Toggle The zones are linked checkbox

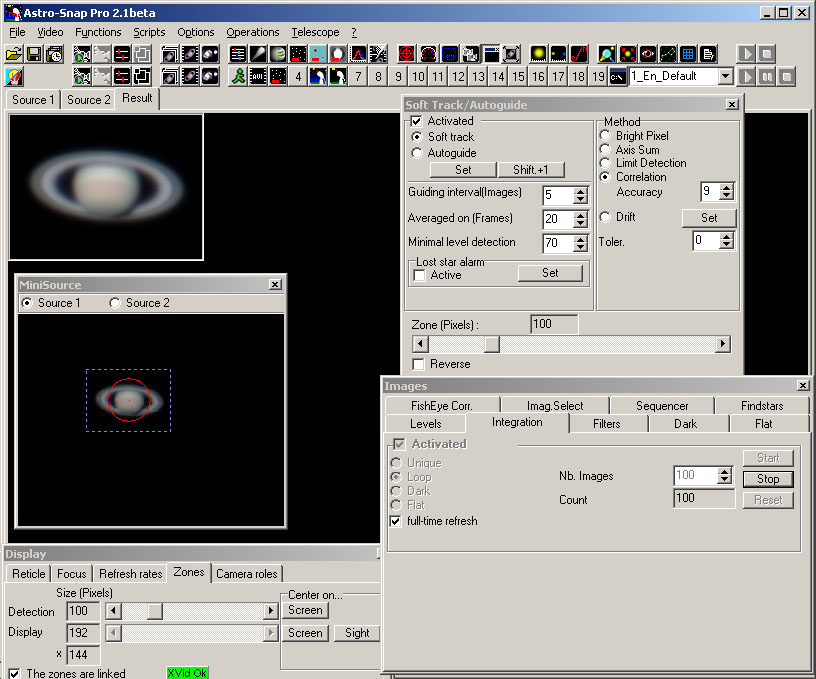[x=14, y=673]
